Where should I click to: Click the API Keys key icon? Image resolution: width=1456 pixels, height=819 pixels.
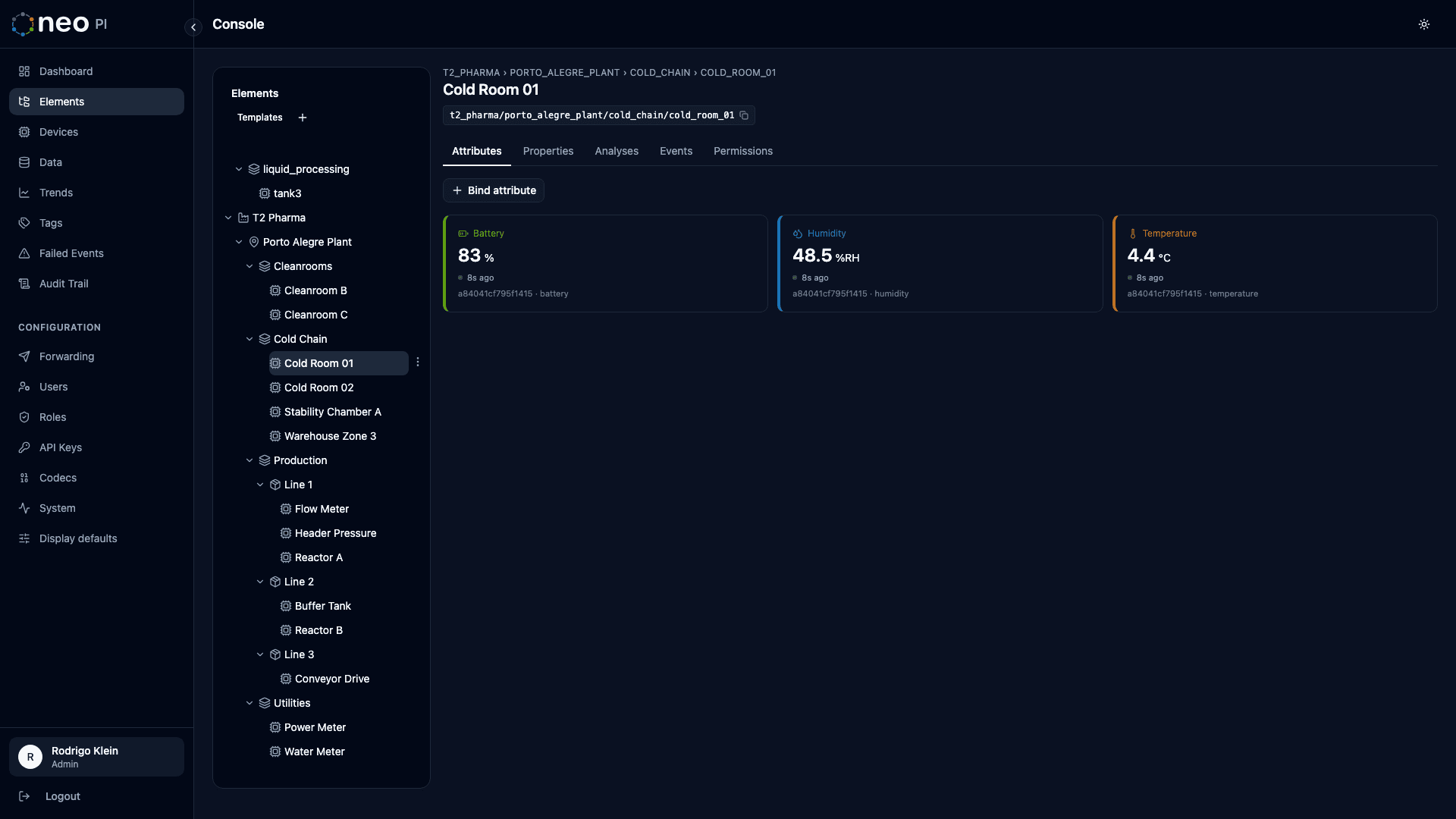click(24, 447)
